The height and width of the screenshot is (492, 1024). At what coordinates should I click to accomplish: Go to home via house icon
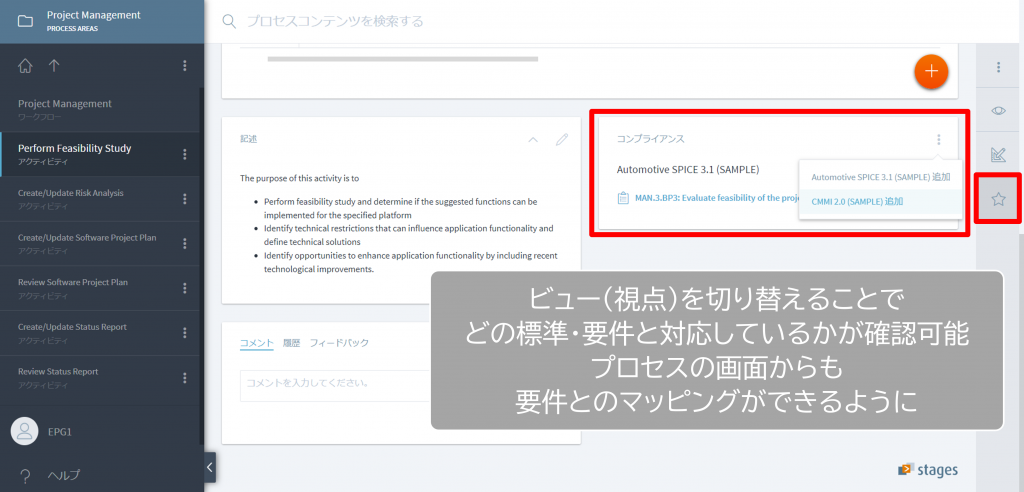[25, 65]
